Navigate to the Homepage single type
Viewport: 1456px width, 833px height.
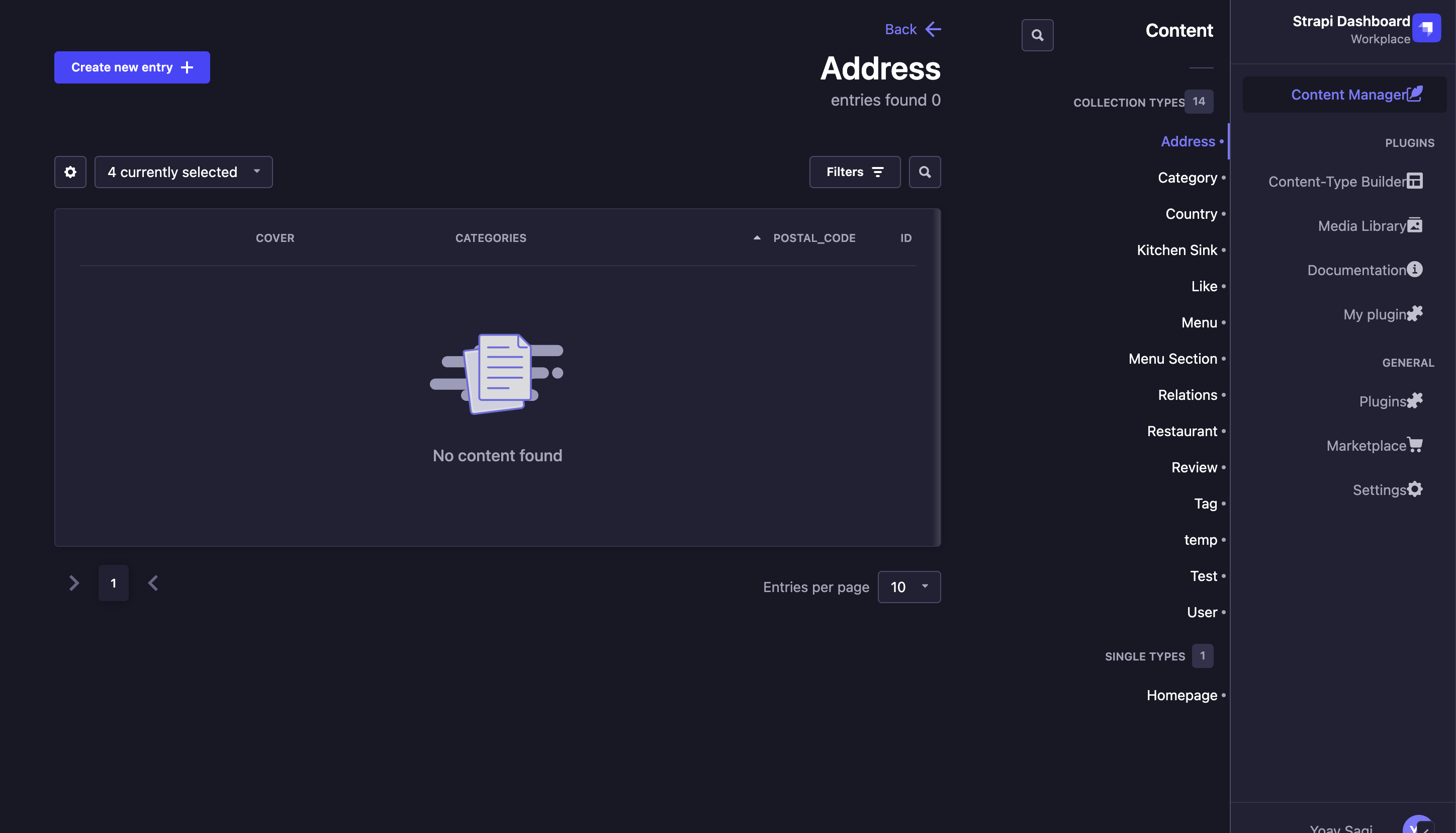1181,695
